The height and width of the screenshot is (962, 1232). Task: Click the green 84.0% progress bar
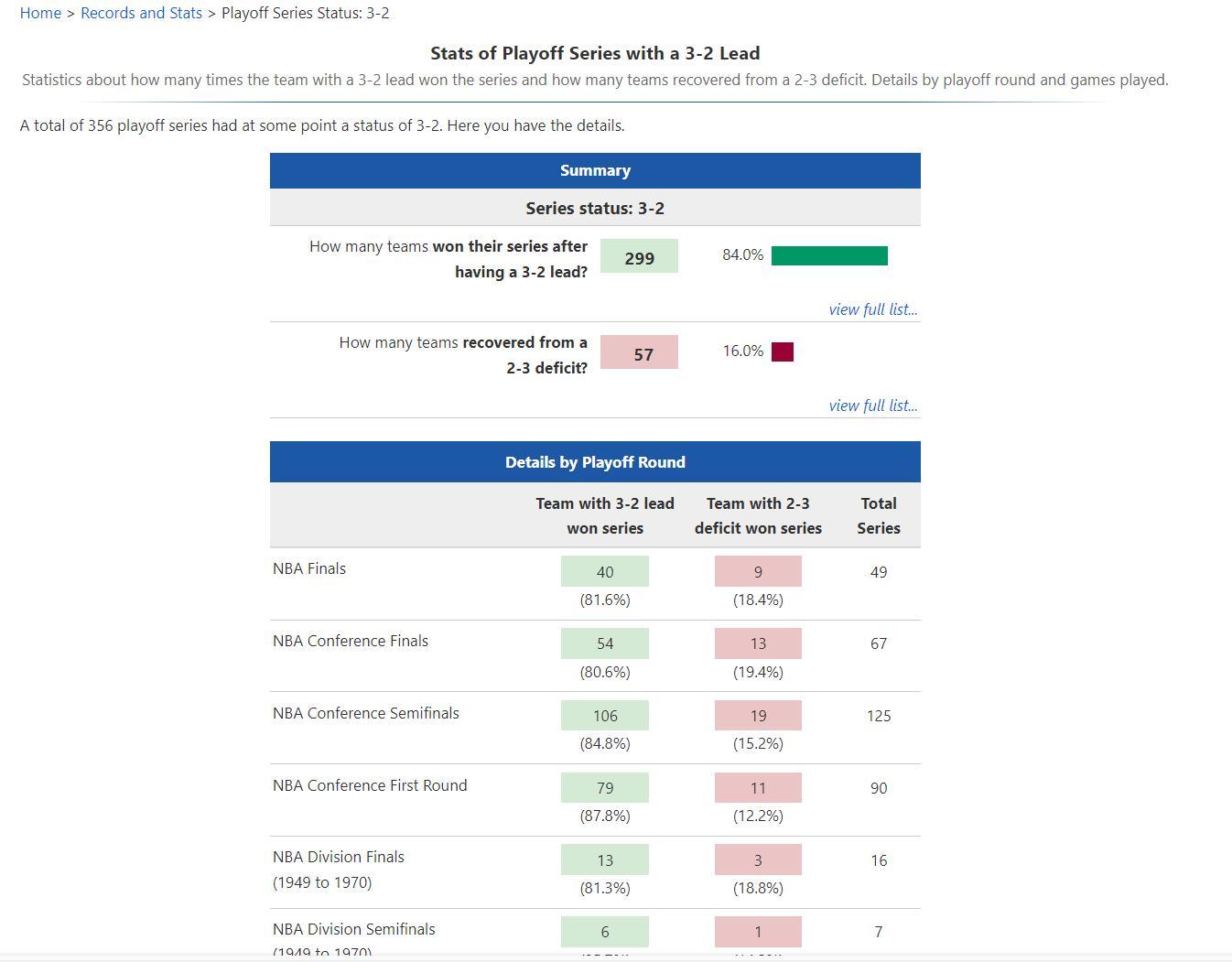coord(829,255)
